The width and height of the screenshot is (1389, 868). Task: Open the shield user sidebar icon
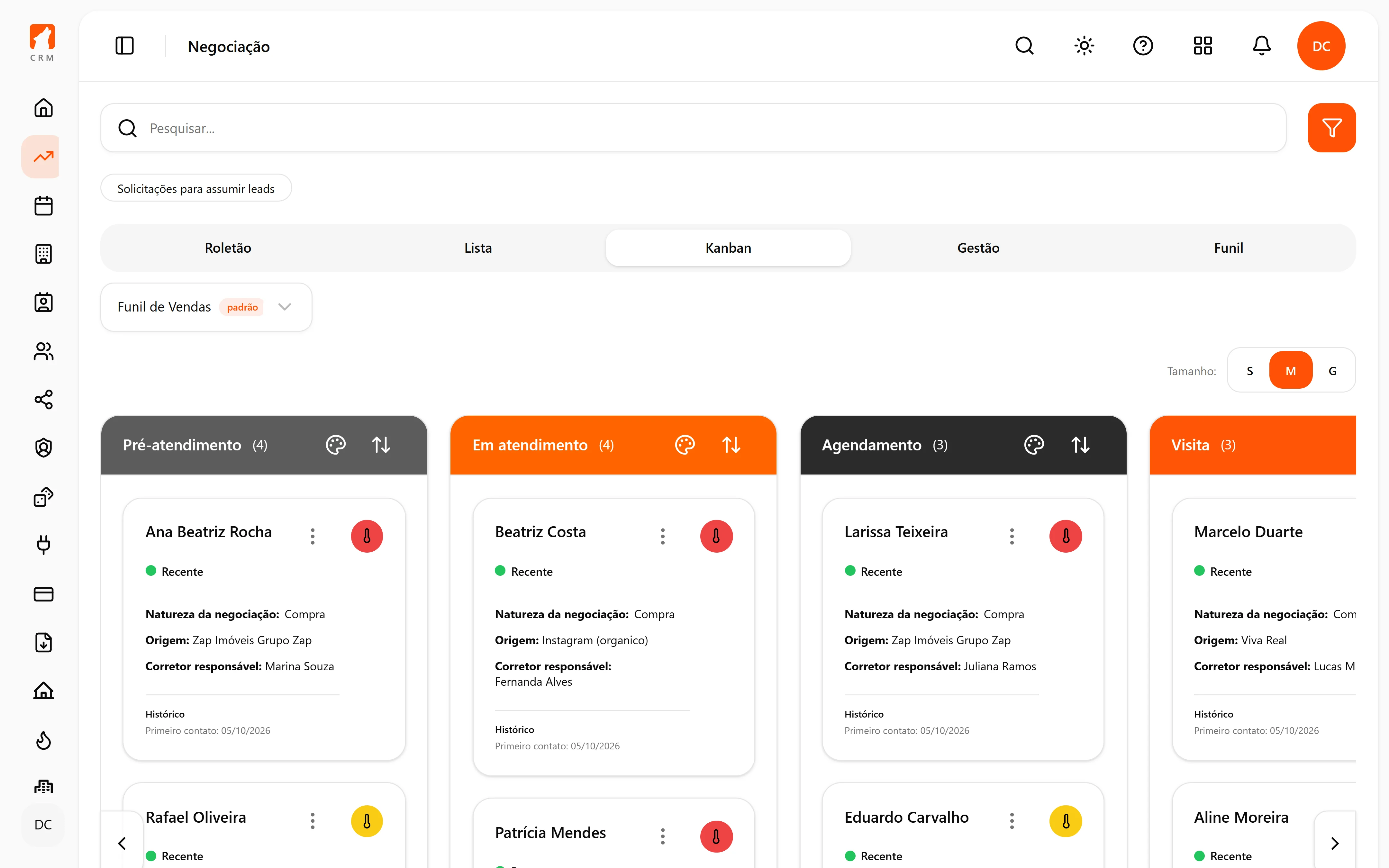[x=43, y=448]
